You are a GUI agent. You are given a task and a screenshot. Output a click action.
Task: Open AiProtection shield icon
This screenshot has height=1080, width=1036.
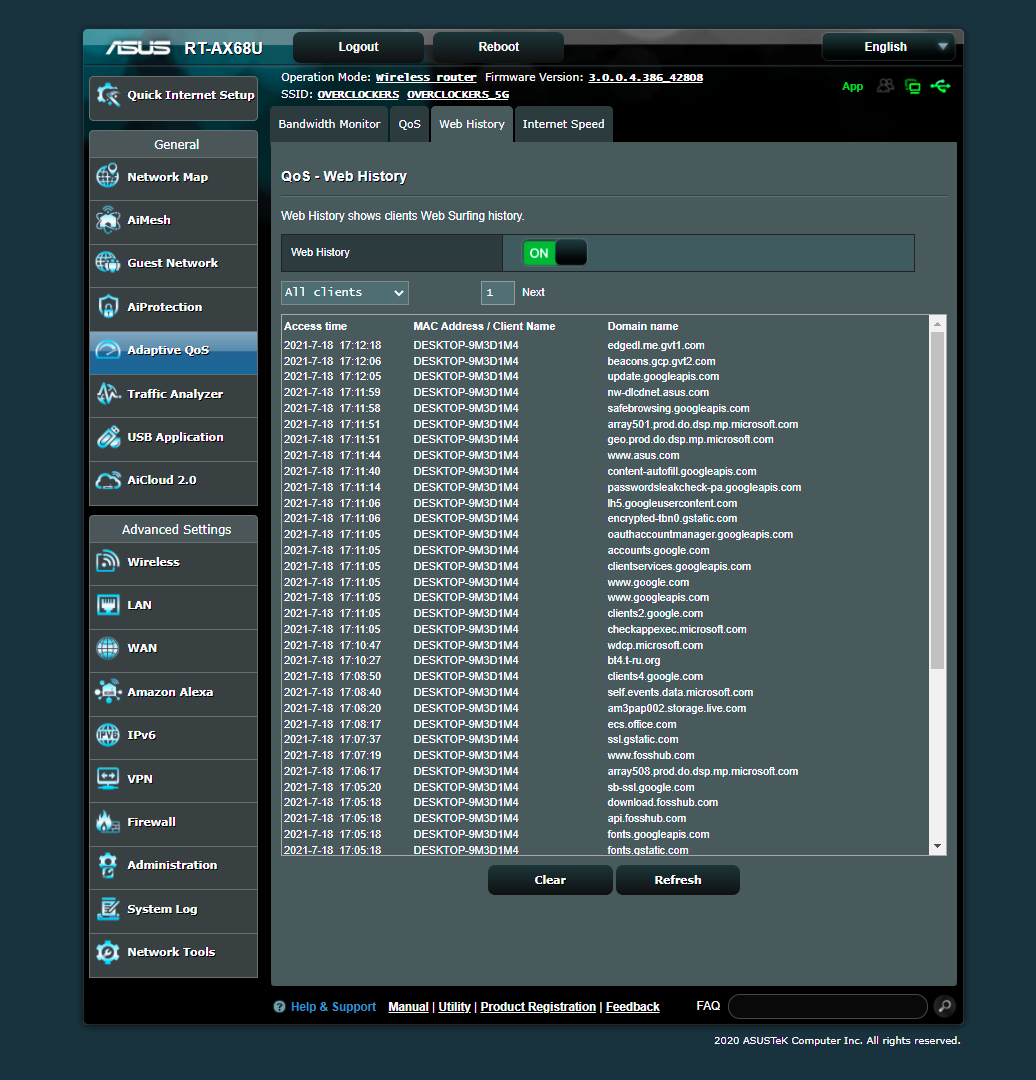pyautogui.click(x=108, y=307)
